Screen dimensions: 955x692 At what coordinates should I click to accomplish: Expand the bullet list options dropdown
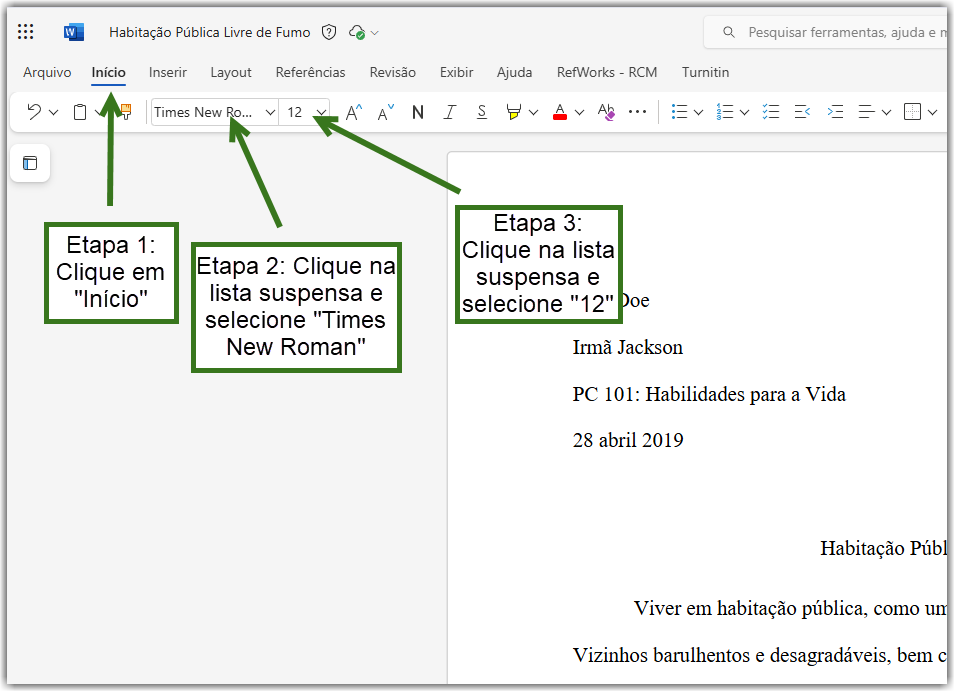tap(699, 112)
